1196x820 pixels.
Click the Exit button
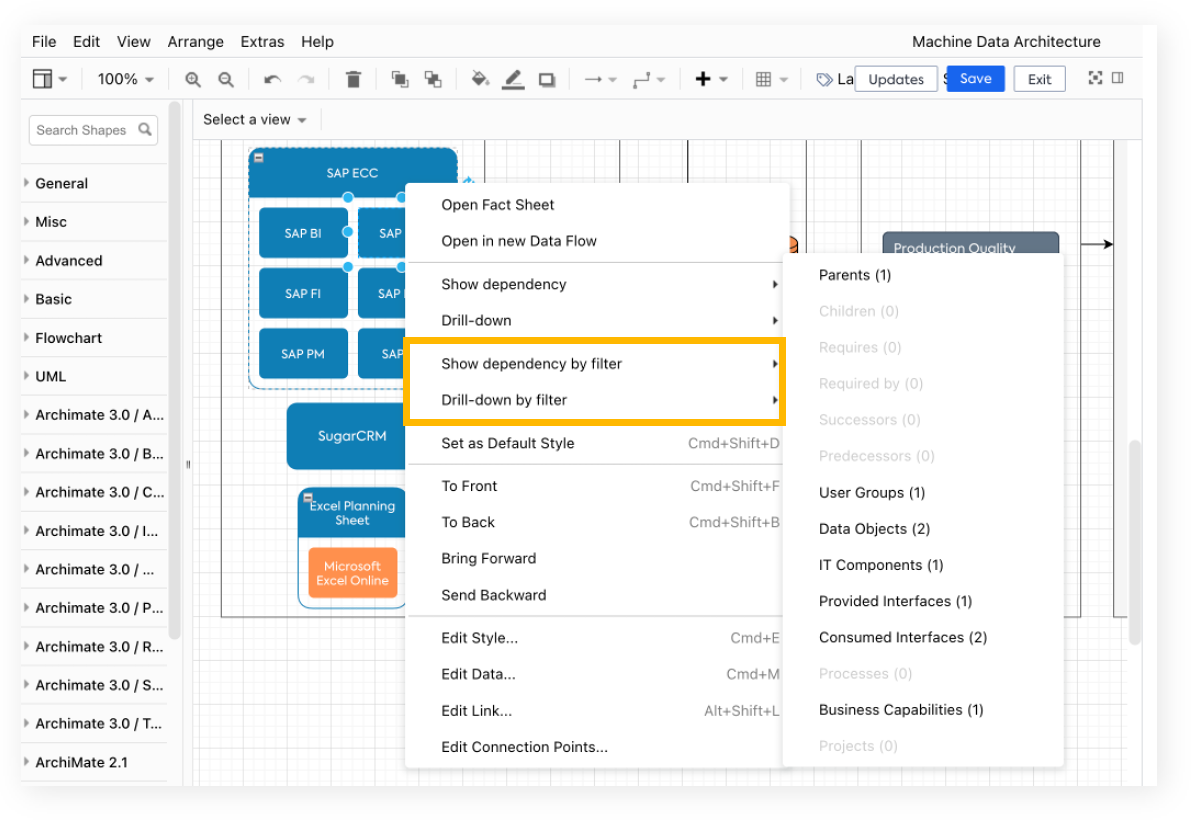(1040, 79)
